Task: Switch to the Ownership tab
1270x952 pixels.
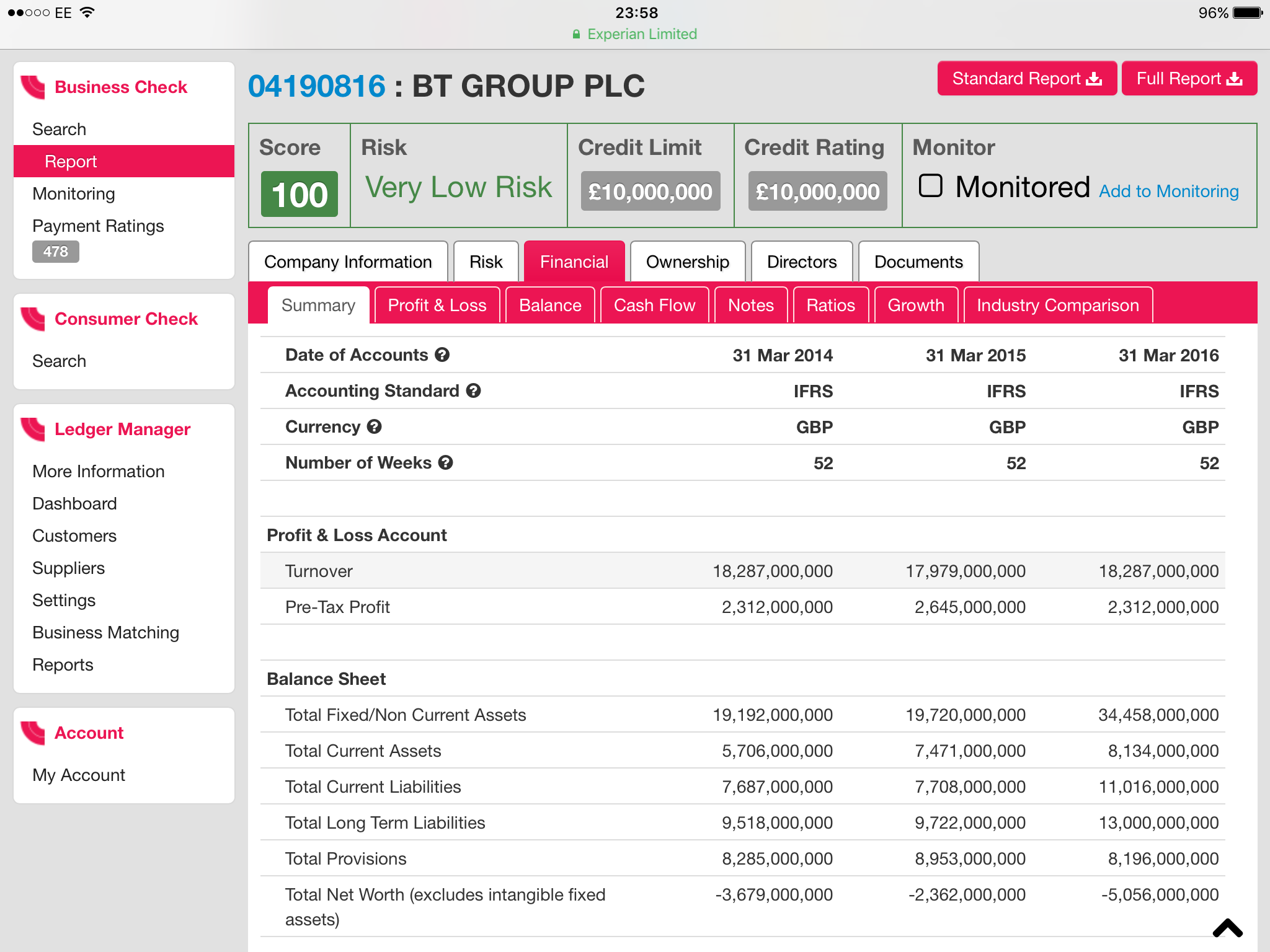Action: point(688,262)
